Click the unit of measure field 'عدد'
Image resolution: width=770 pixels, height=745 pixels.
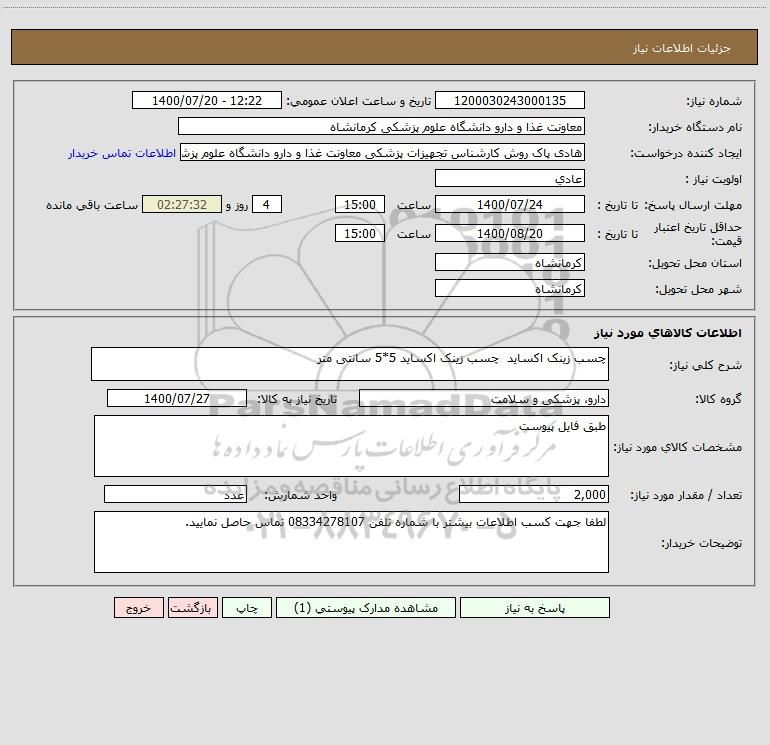click(175, 494)
